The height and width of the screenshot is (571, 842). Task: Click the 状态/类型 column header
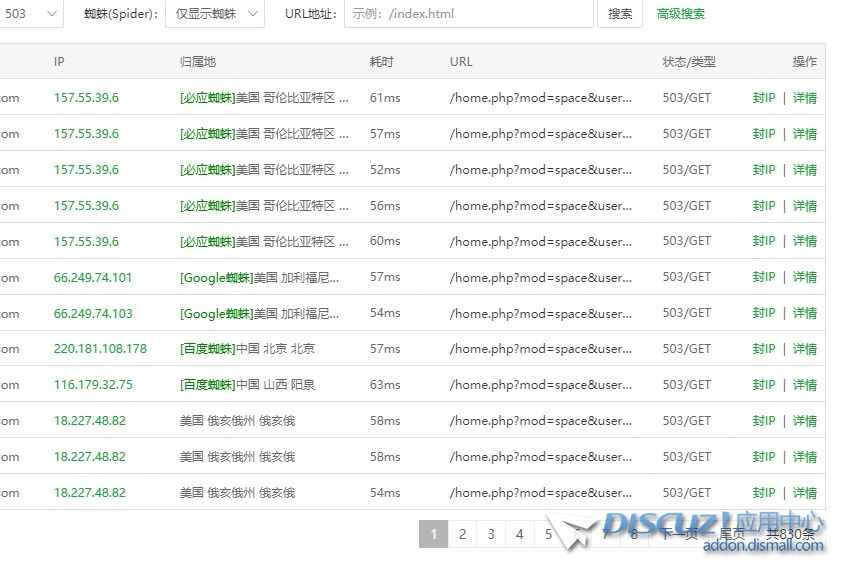pos(689,62)
